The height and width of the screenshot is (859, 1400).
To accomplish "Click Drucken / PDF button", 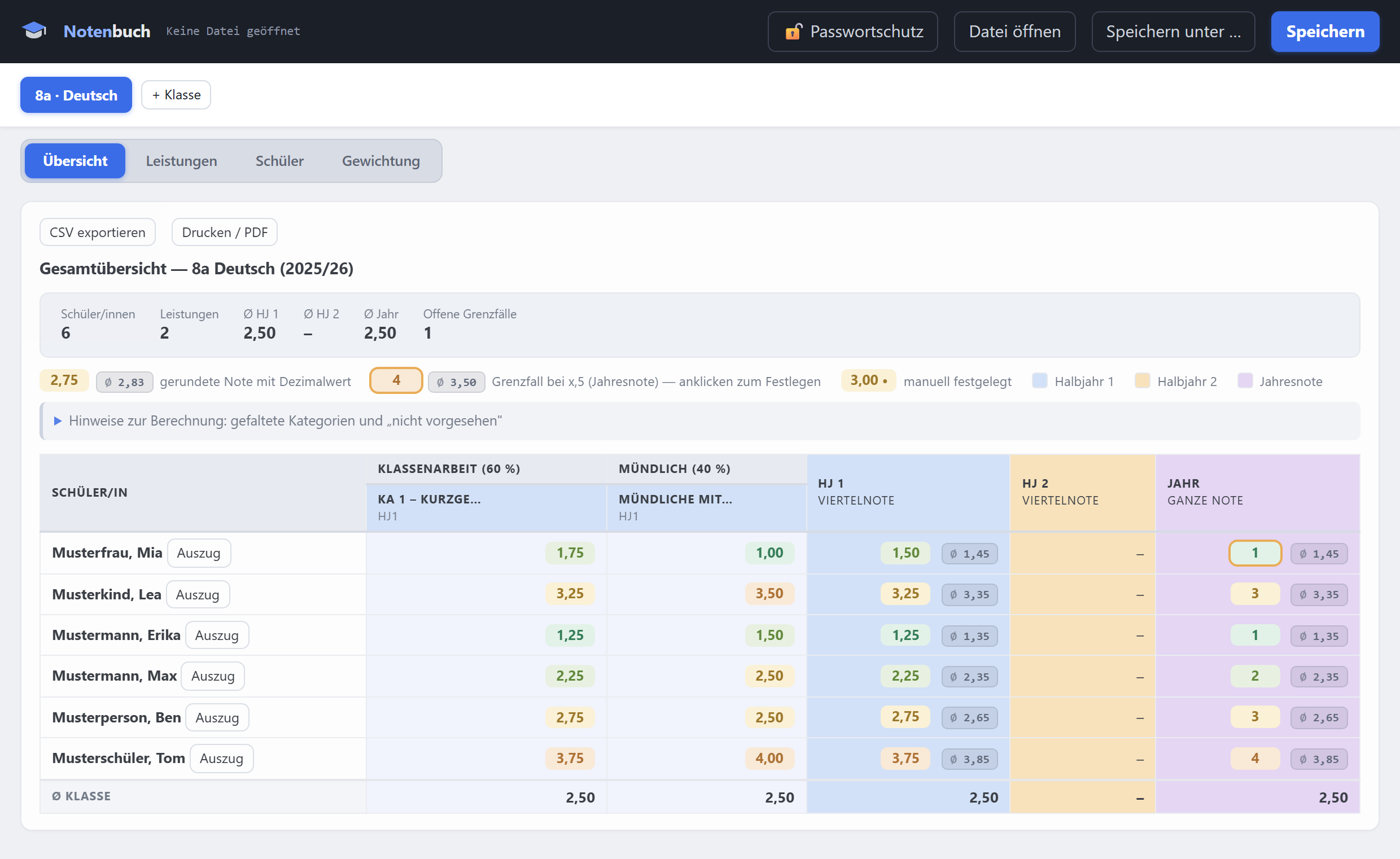I will [225, 232].
